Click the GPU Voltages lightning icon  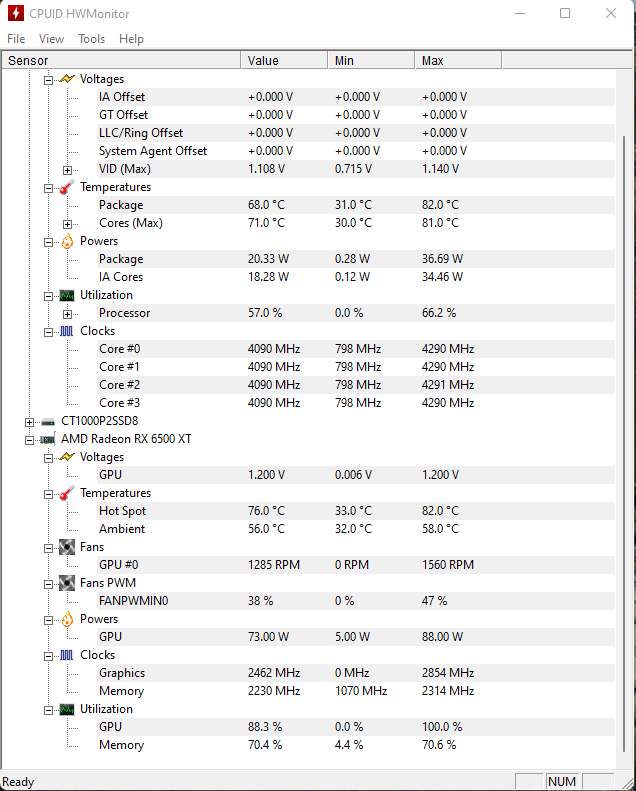point(67,457)
